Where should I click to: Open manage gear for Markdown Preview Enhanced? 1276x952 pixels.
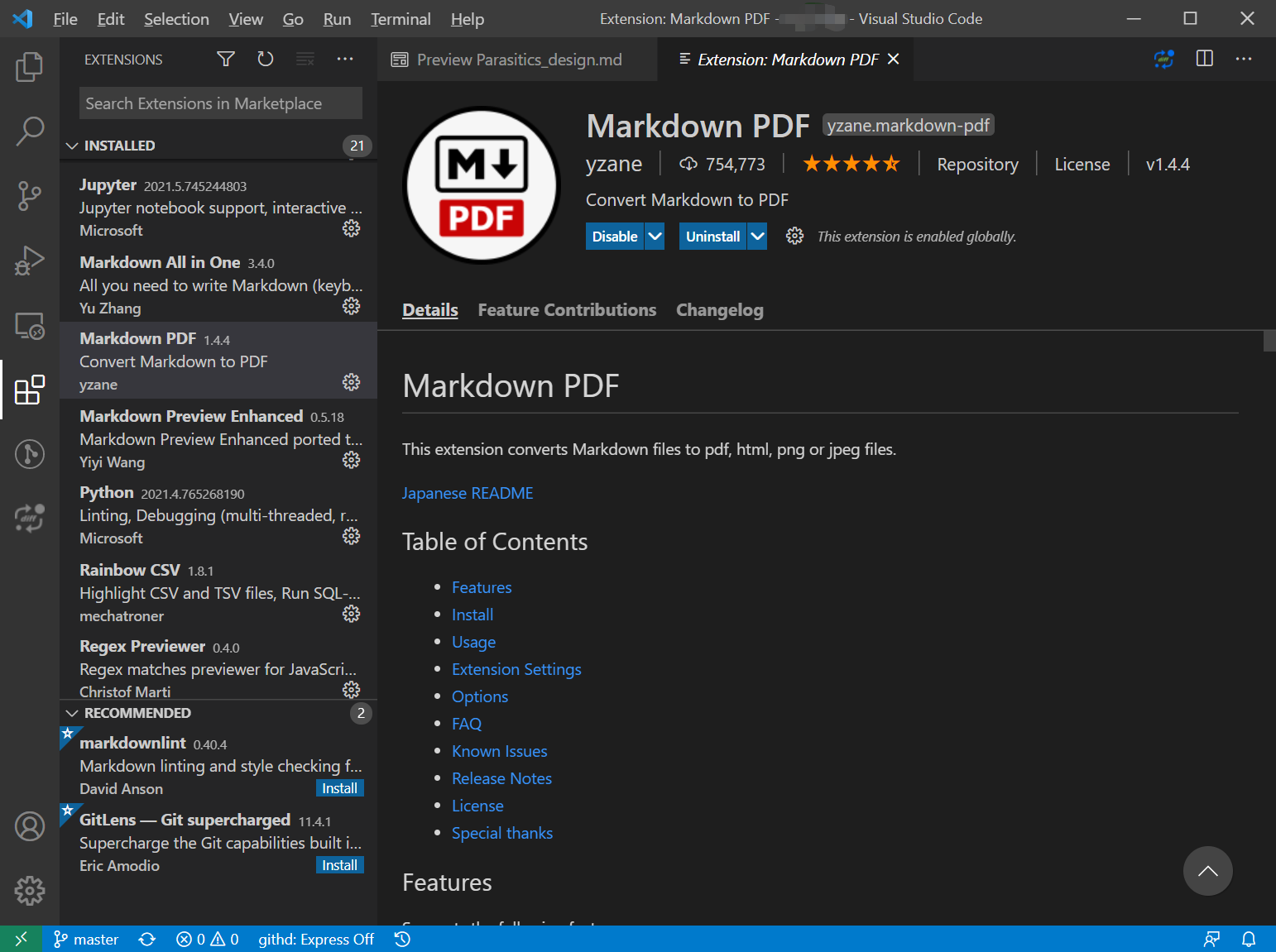(x=352, y=460)
